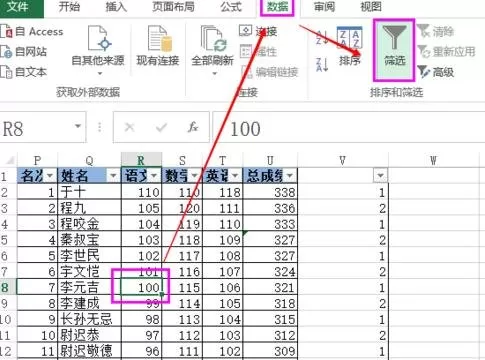Select cell containing 于十
485x360 pixels.
[89, 192]
